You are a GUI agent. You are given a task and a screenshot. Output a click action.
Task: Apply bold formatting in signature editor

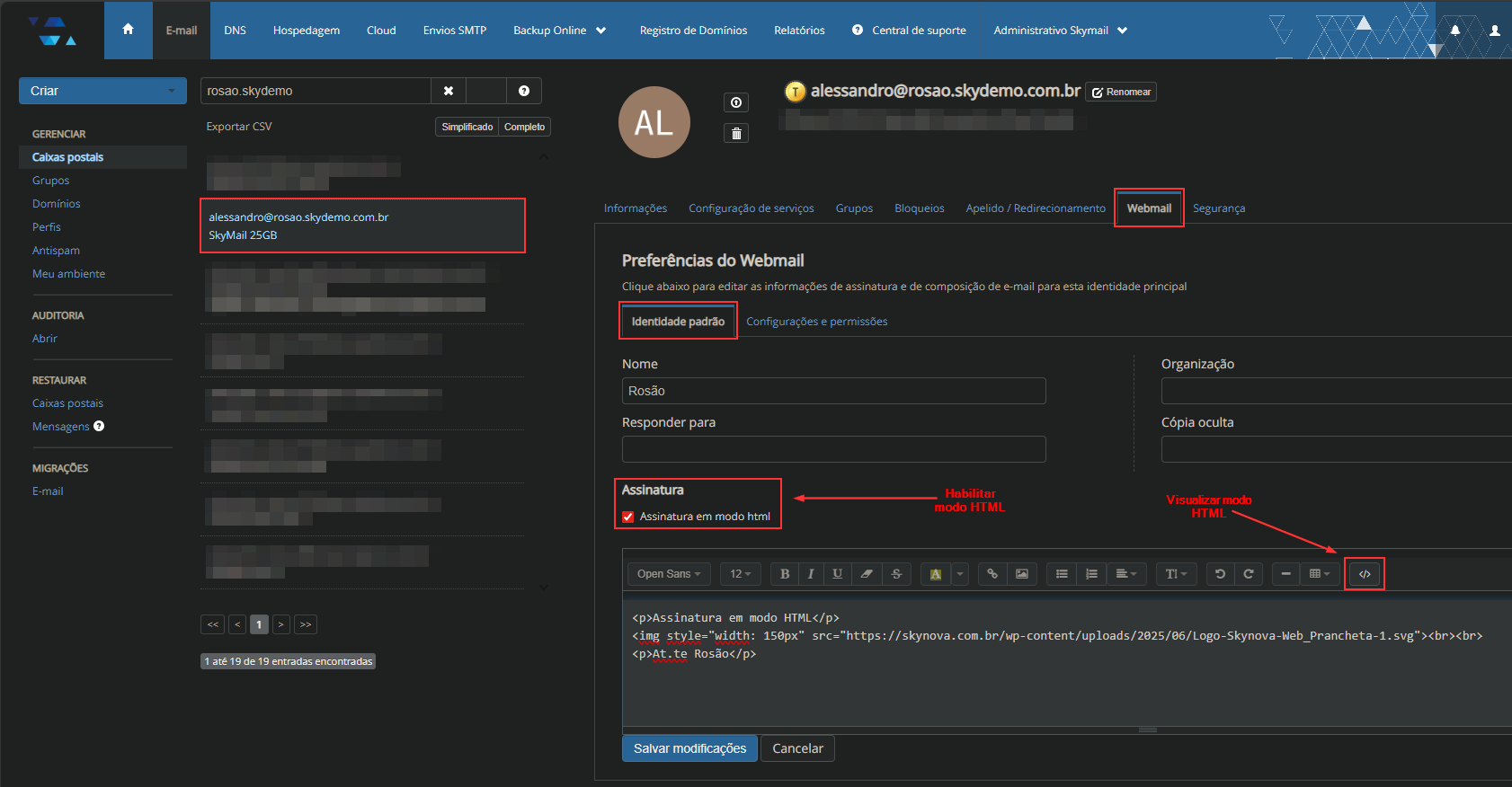[785, 574]
